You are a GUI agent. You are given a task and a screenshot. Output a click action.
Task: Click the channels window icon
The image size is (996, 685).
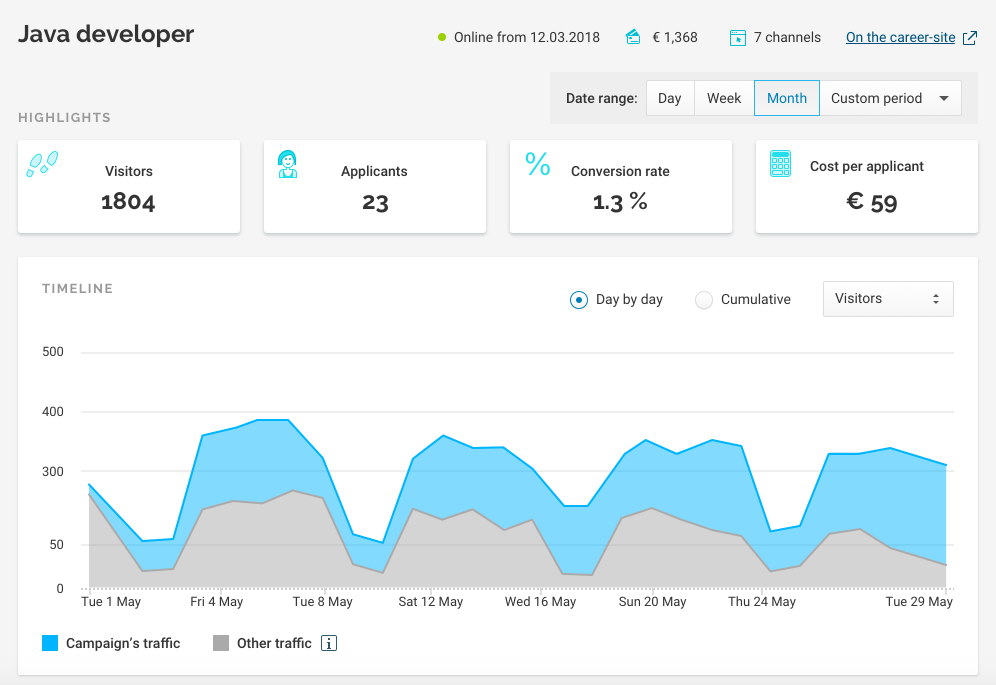tap(738, 38)
